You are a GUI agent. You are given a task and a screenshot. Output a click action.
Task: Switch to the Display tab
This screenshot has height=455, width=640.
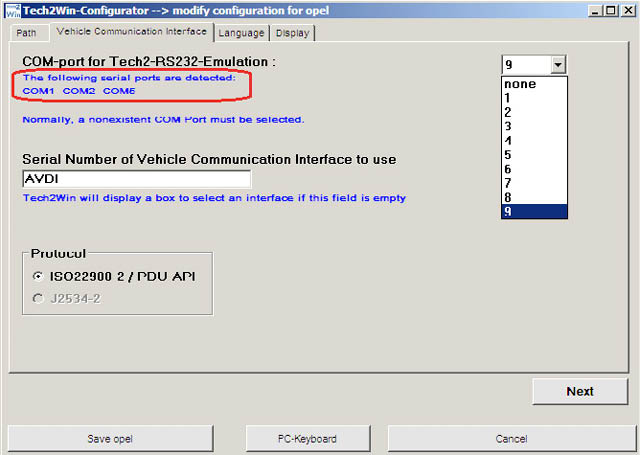(x=292, y=33)
